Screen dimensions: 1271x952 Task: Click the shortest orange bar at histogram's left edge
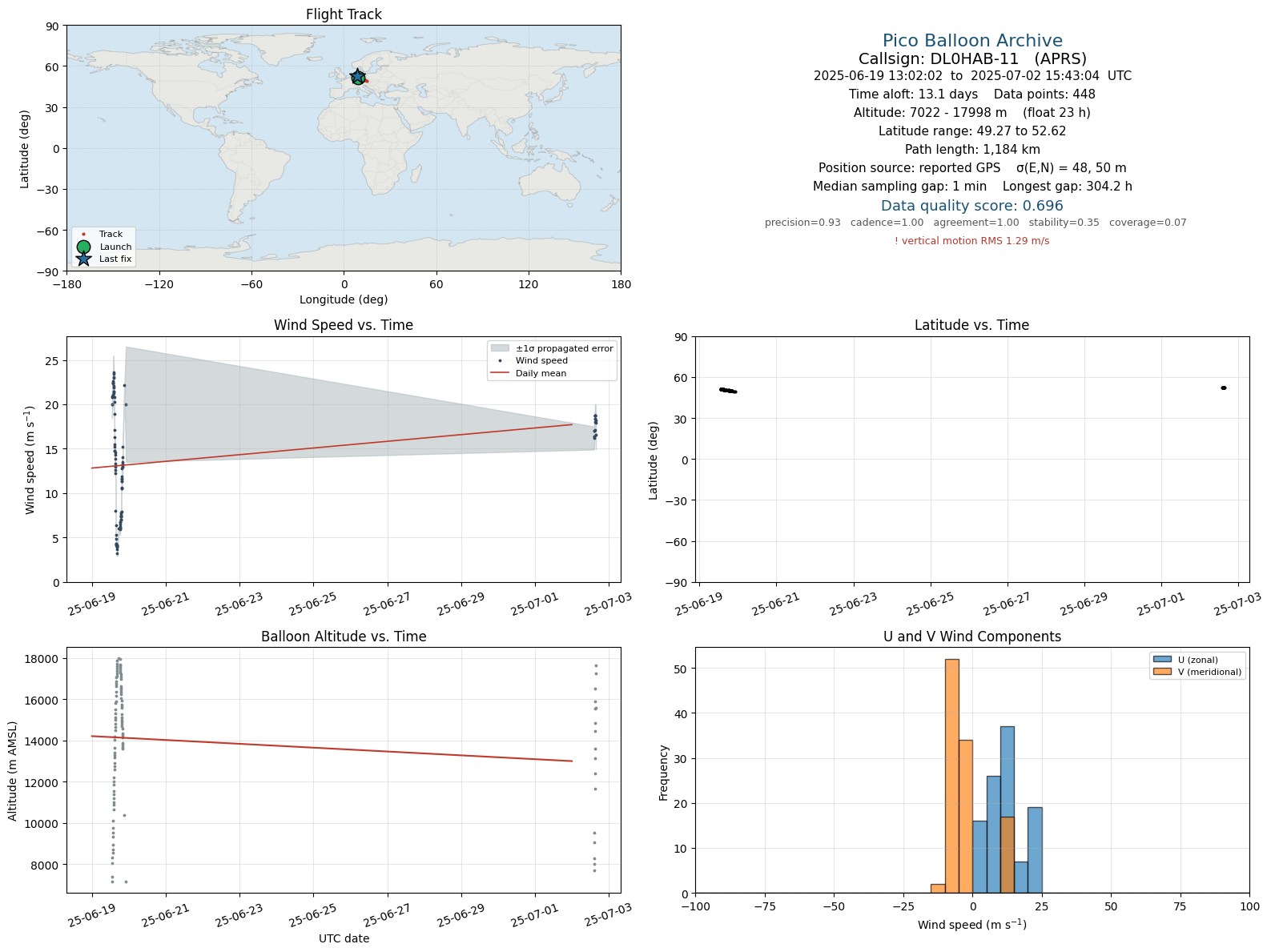(x=938, y=889)
